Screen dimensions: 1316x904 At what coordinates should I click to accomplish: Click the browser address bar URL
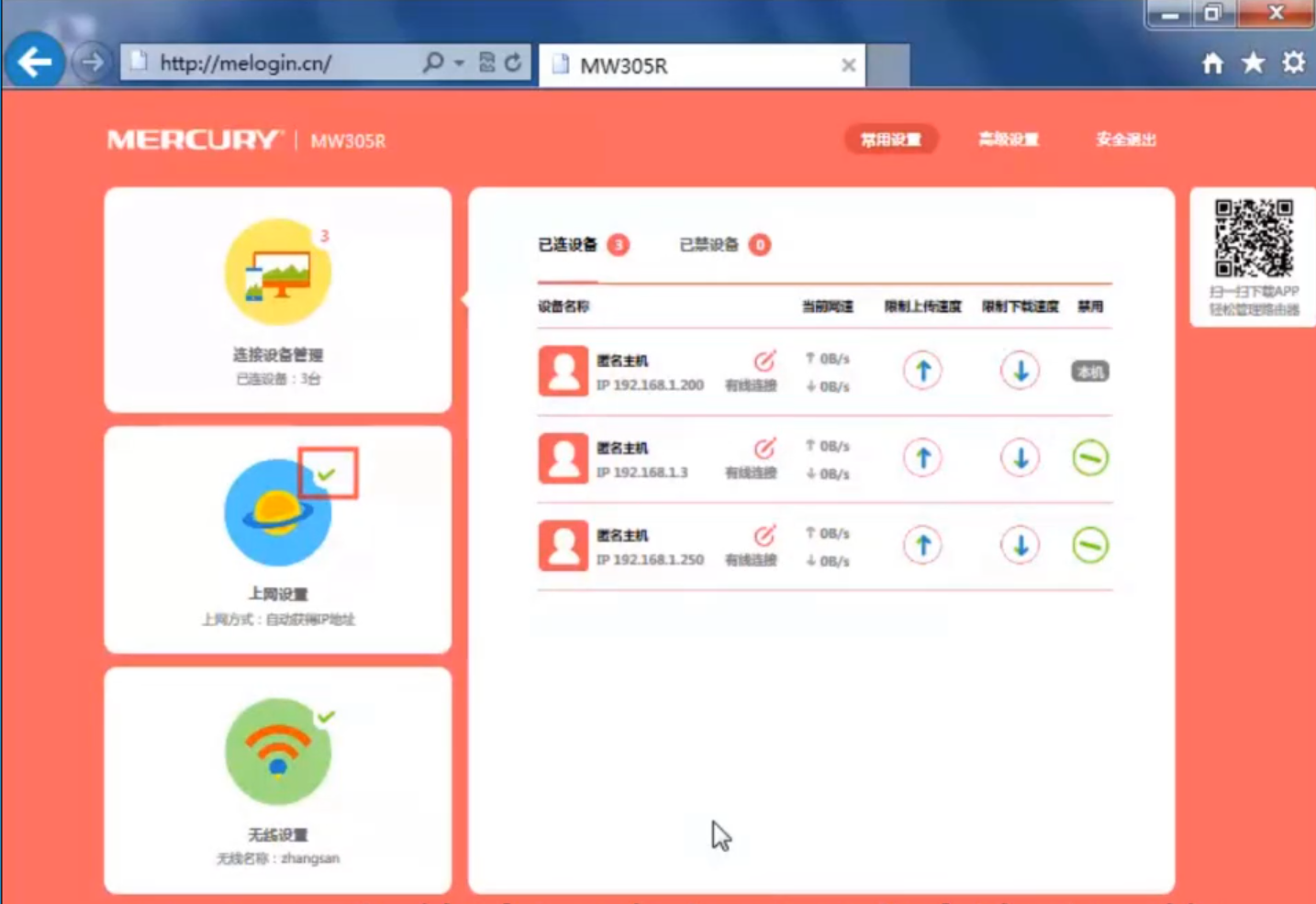[x=275, y=63]
